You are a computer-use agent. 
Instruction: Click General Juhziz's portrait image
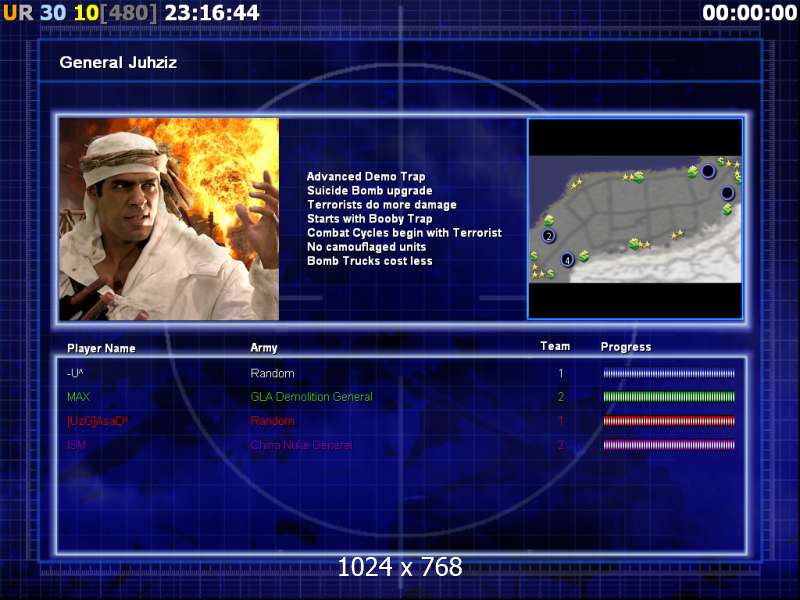[x=169, y=219]
